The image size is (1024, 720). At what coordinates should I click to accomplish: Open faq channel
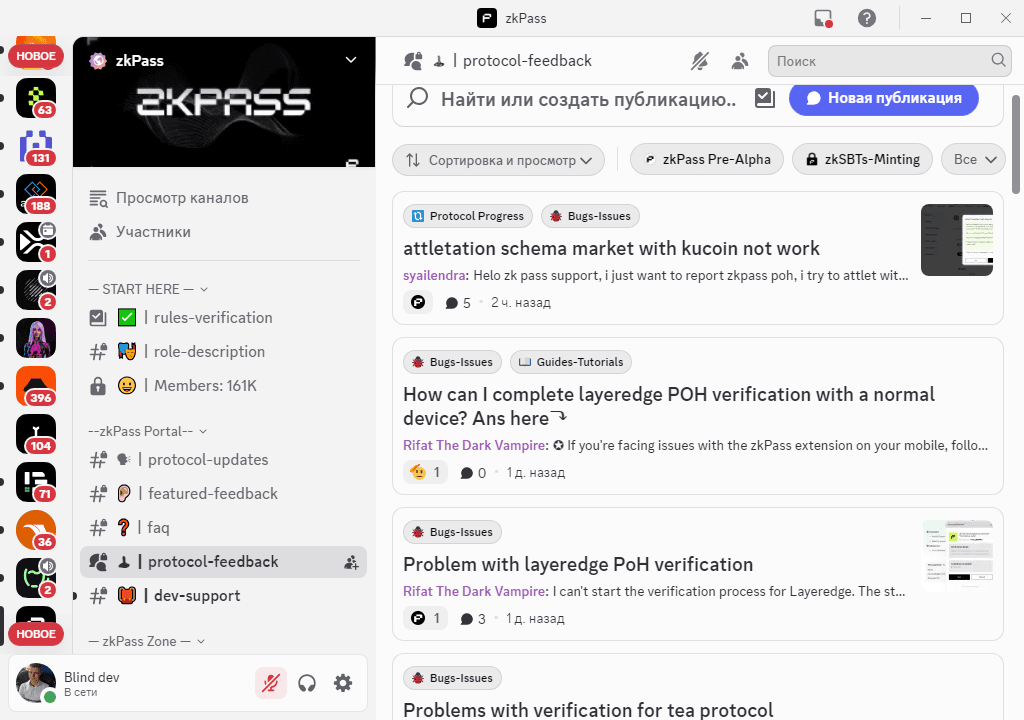[x=223, y=528]
